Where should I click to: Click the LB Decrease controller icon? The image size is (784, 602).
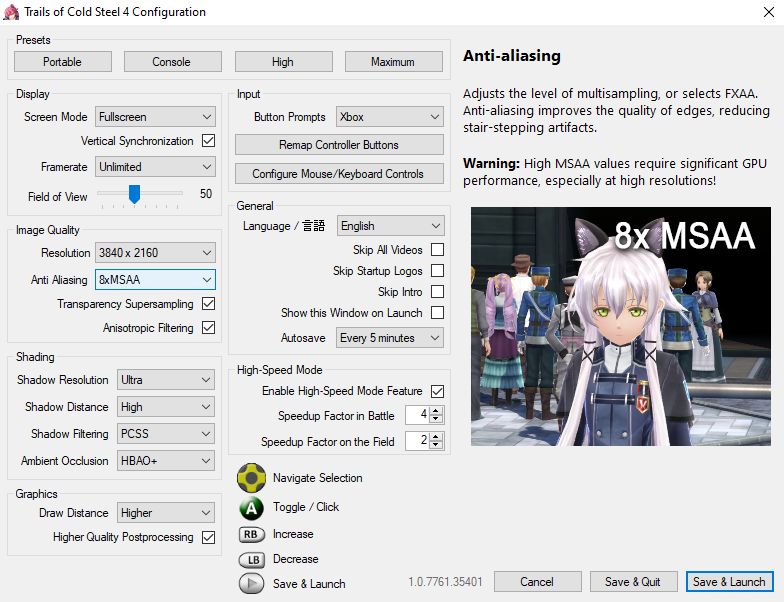[252, 560]
